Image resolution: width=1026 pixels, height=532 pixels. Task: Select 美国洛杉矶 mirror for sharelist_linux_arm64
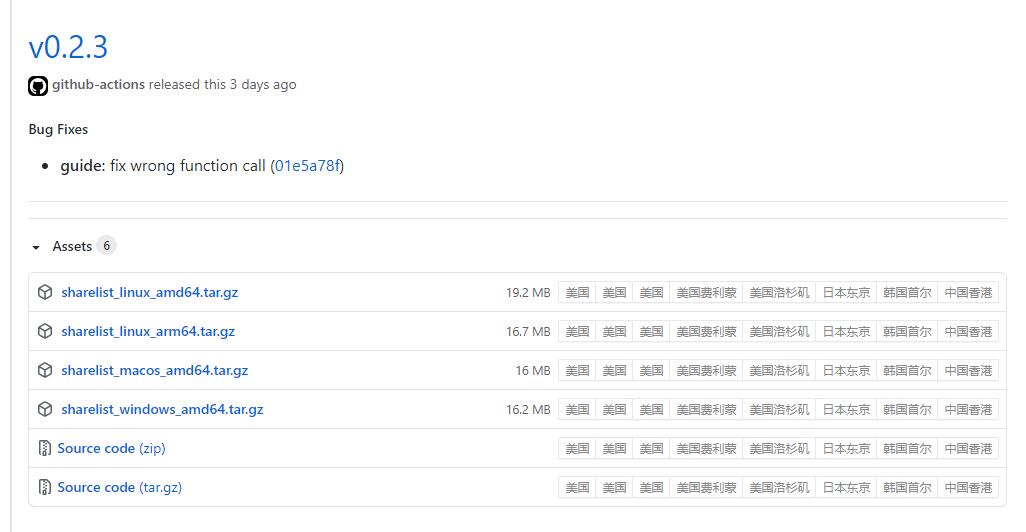coord(779,332)
